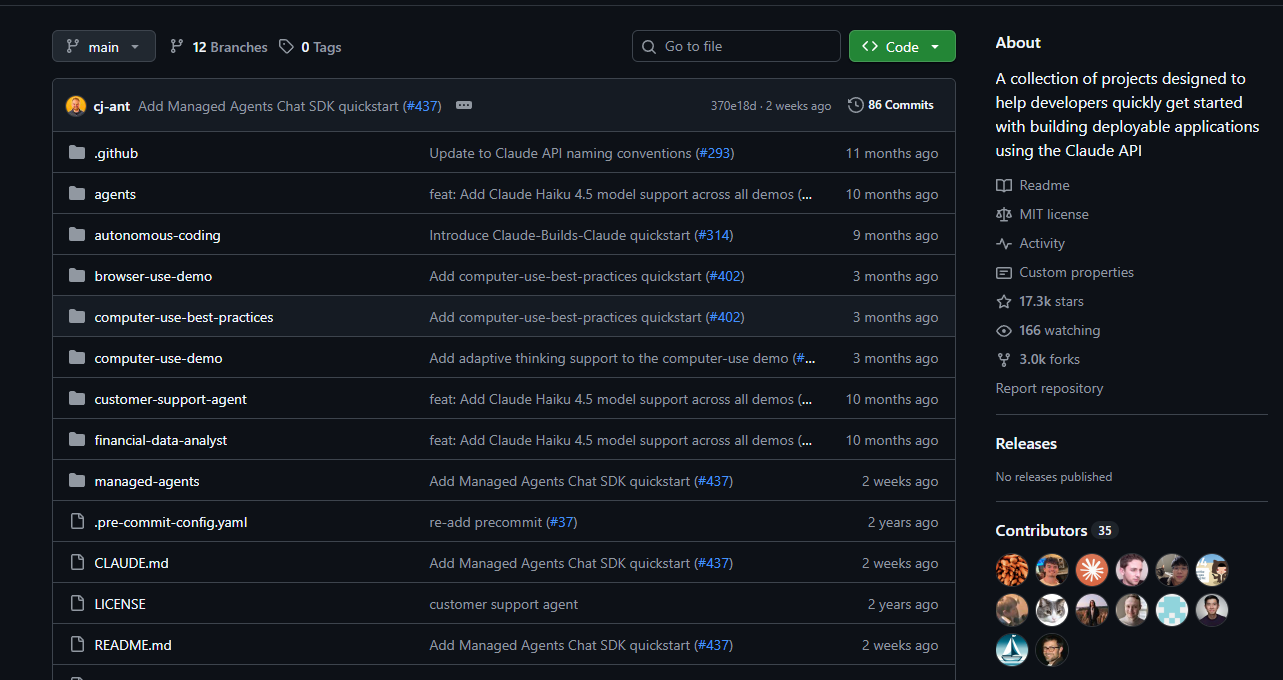Open 'customer support agent' commit message
1283x680 pixels.
point(503,604)
